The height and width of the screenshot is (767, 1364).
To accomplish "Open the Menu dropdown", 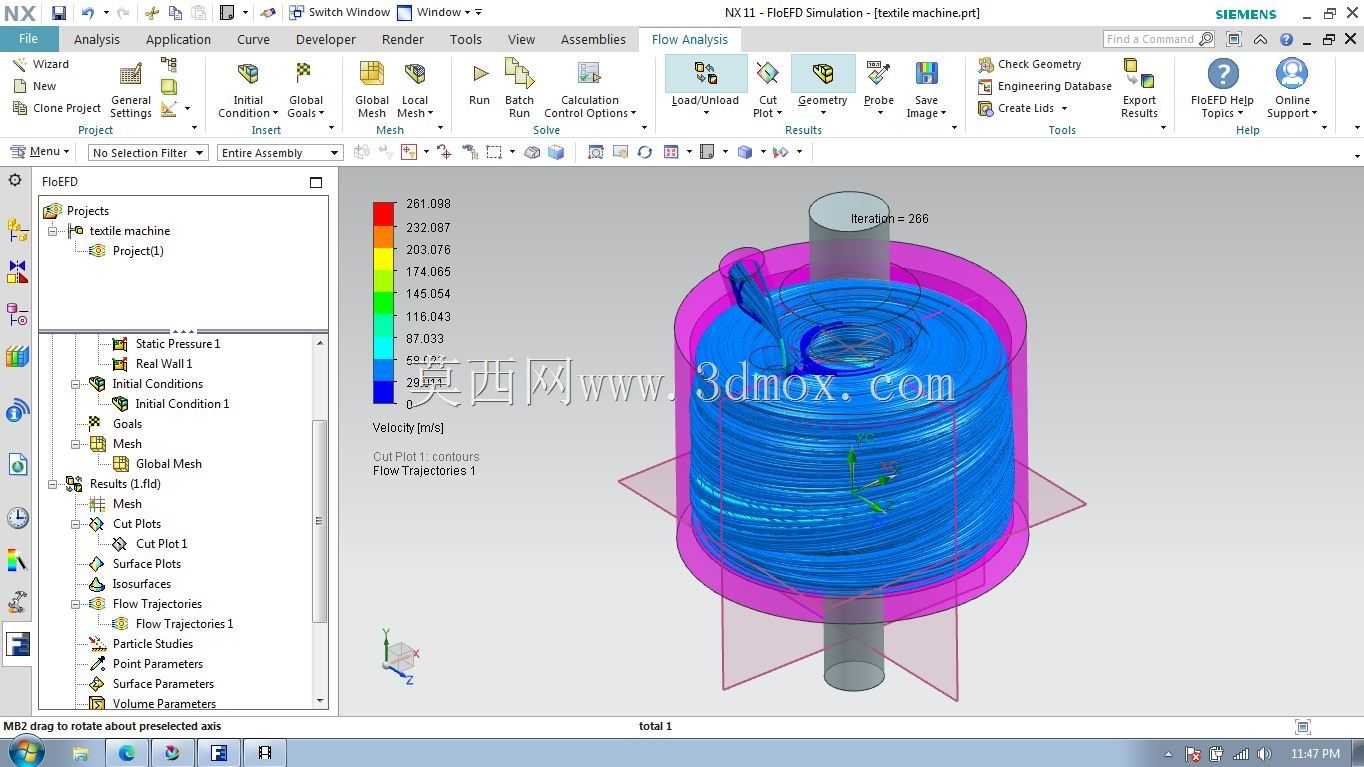I will pos(40,152).
